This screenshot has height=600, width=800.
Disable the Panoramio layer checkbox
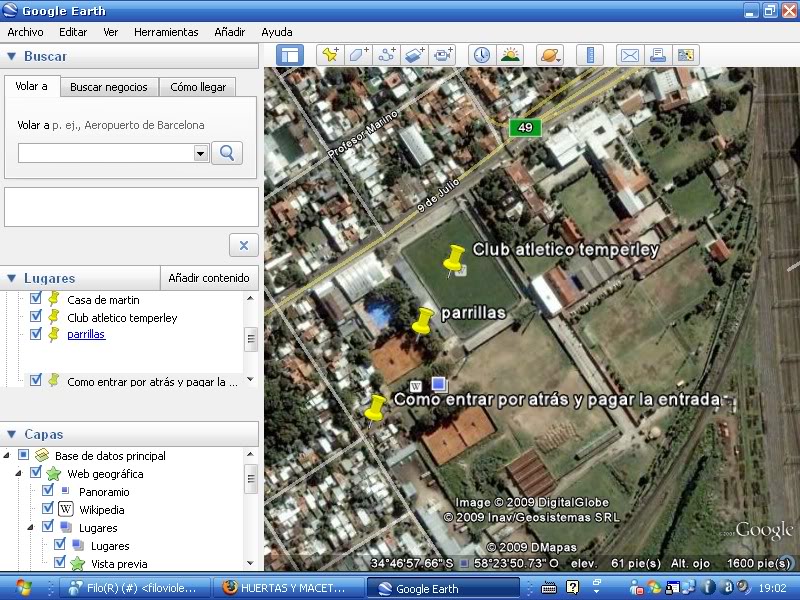click(x=48, y=490)
